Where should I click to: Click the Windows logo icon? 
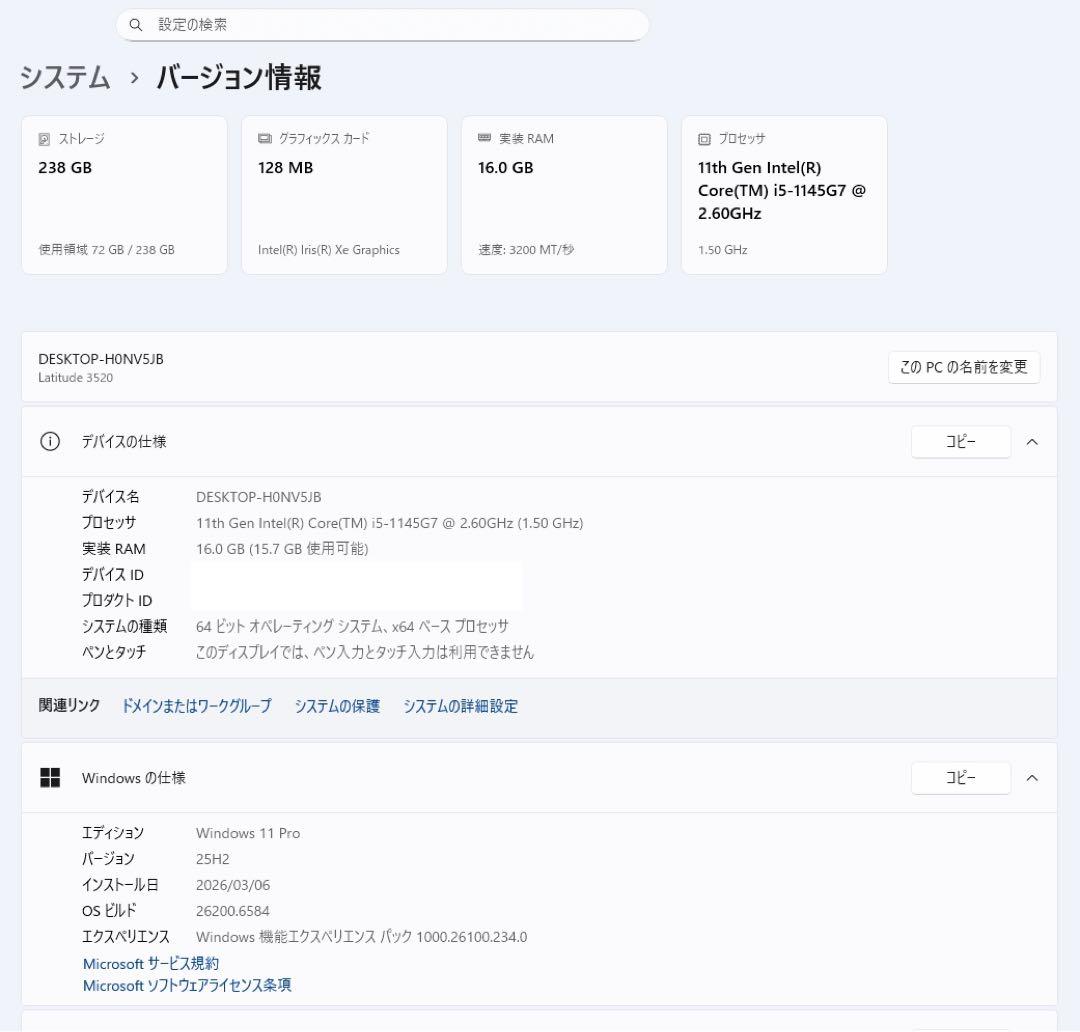coord(50,778)
